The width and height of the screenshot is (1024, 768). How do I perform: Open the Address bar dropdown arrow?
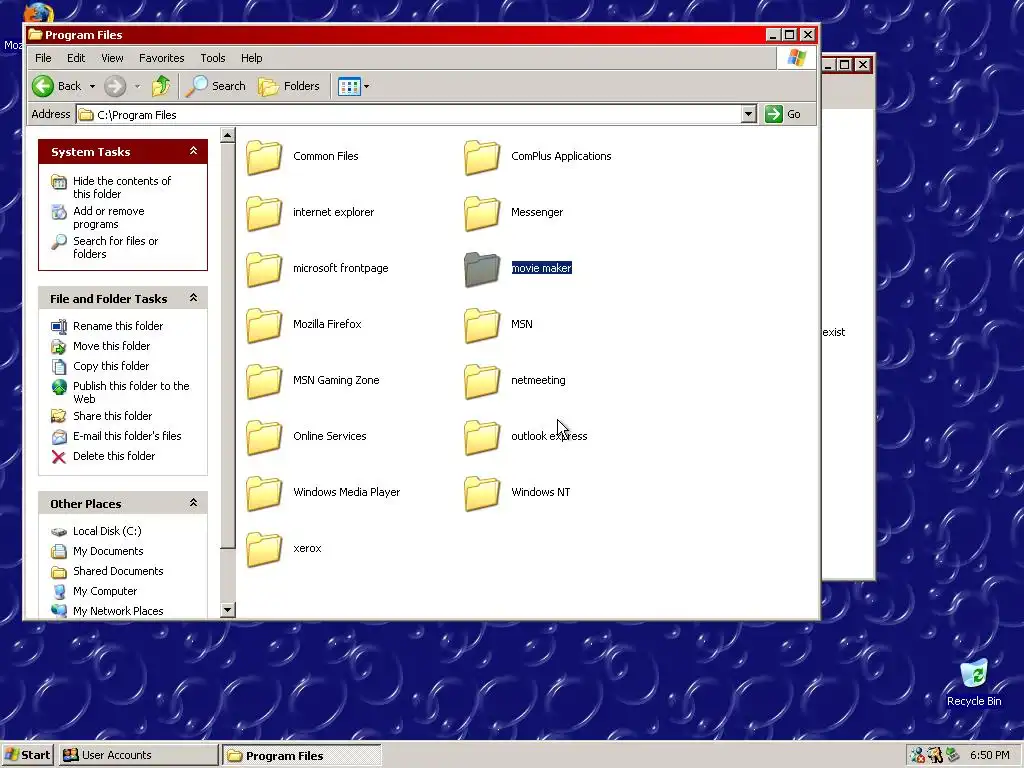748,114
